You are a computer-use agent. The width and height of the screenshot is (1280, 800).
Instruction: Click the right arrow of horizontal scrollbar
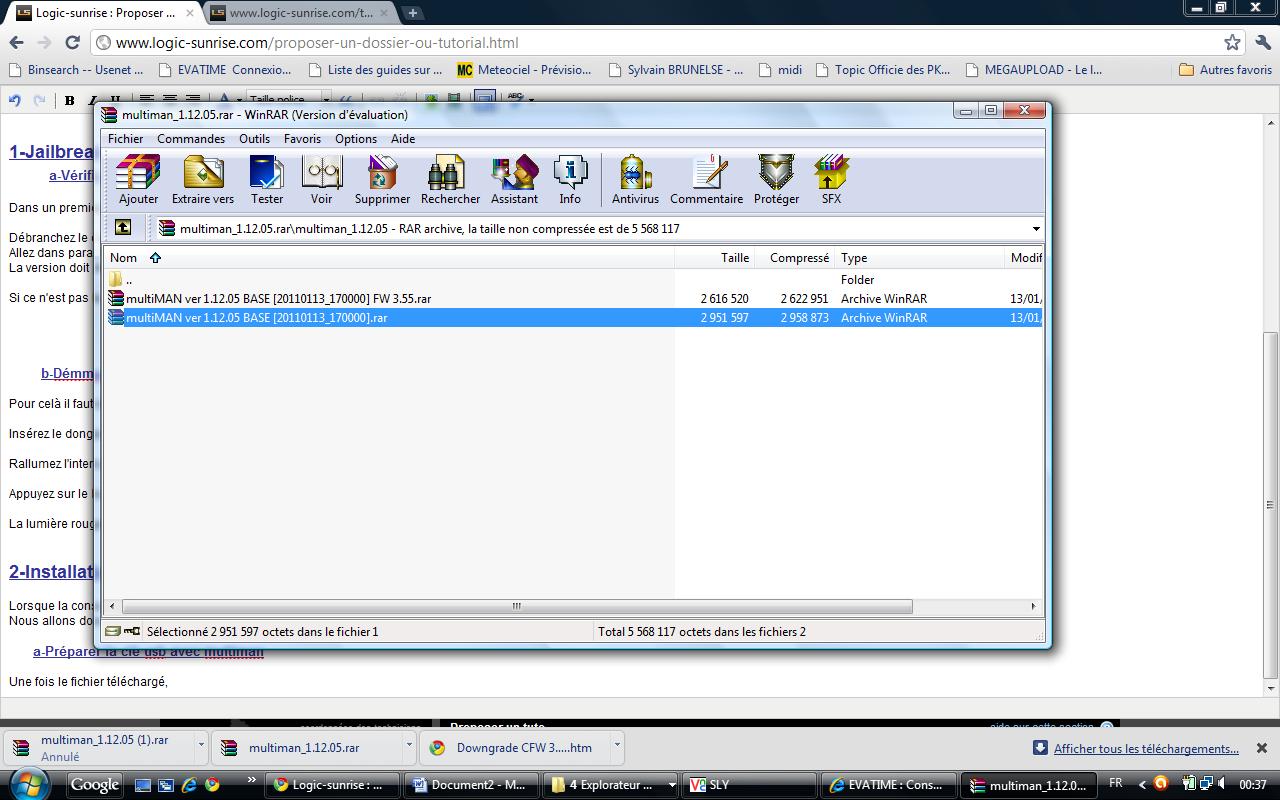click(x=1033, y=606)
